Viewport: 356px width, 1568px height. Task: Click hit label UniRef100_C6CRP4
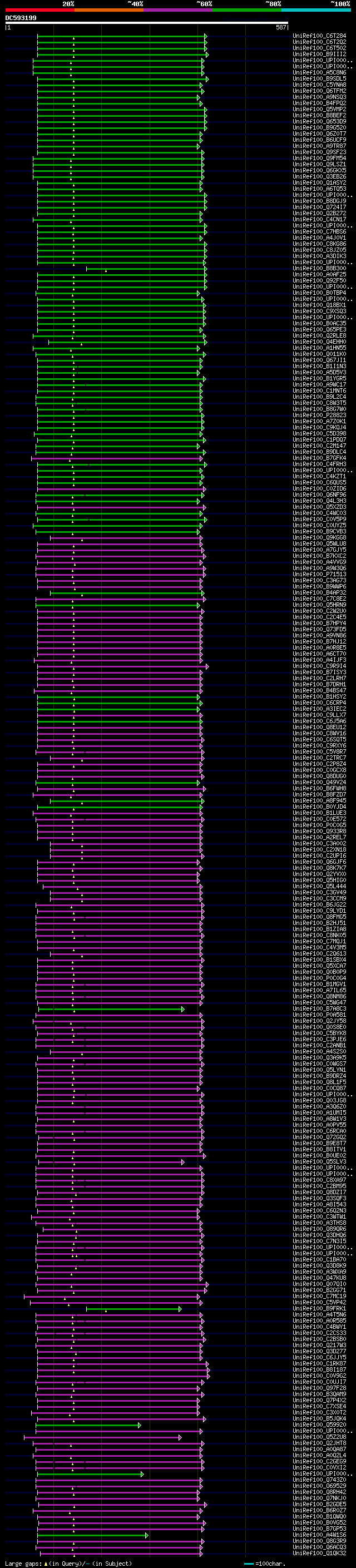click(319, 703)
